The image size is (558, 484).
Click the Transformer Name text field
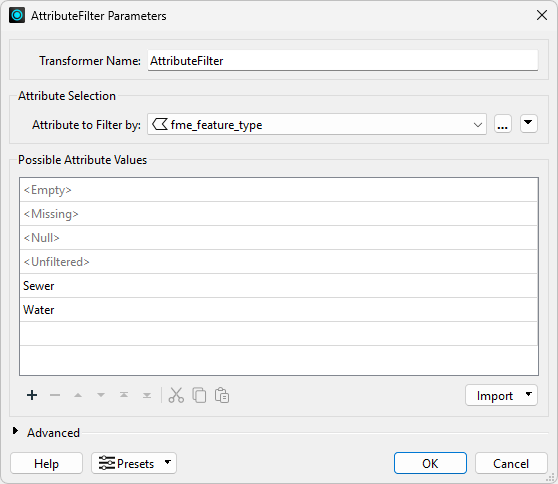coord(343,60)
